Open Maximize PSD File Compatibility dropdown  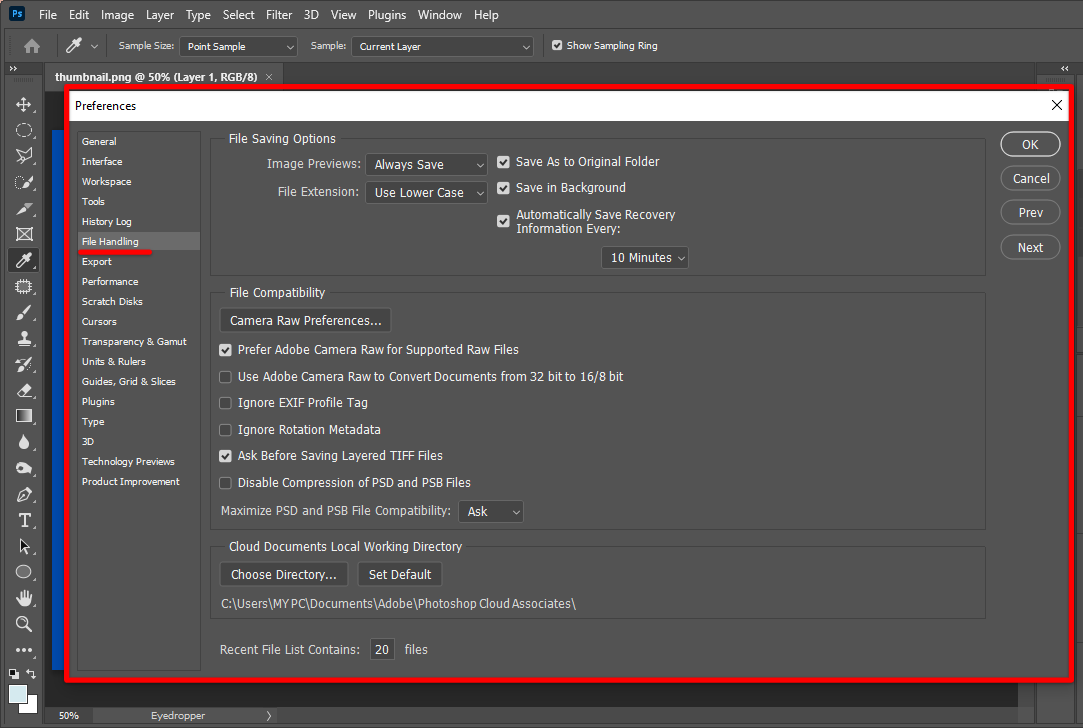tap(491, 512)
